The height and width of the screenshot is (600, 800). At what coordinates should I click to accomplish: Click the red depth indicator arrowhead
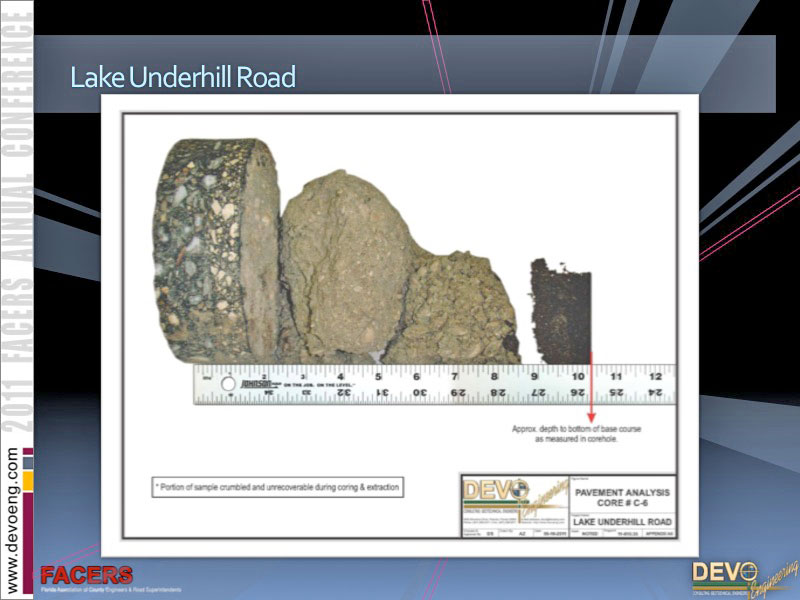point(591,415)
